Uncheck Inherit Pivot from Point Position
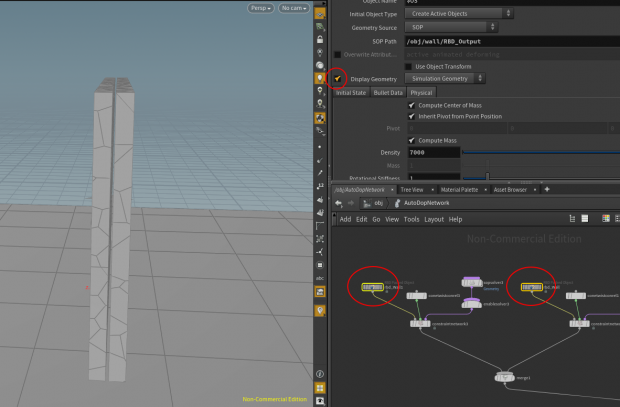Image resolution: width=620 pixels, height=407 pixels. 411,116
